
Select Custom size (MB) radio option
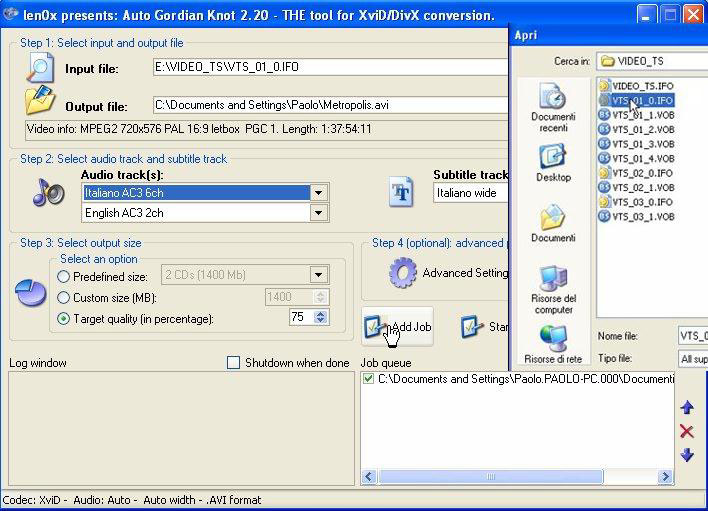(x=65, y=297)
